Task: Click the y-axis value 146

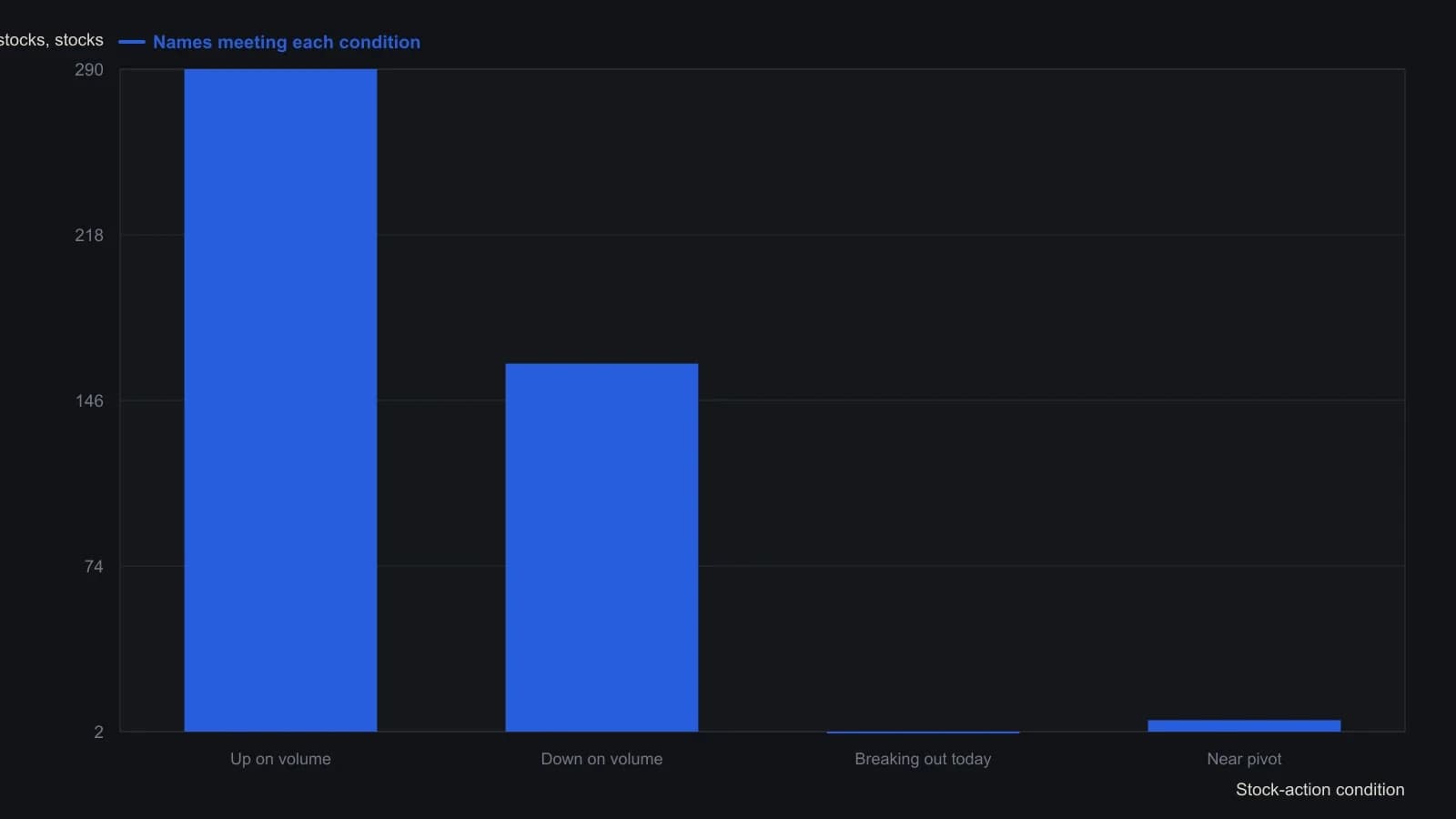Action: click(89, 401)
